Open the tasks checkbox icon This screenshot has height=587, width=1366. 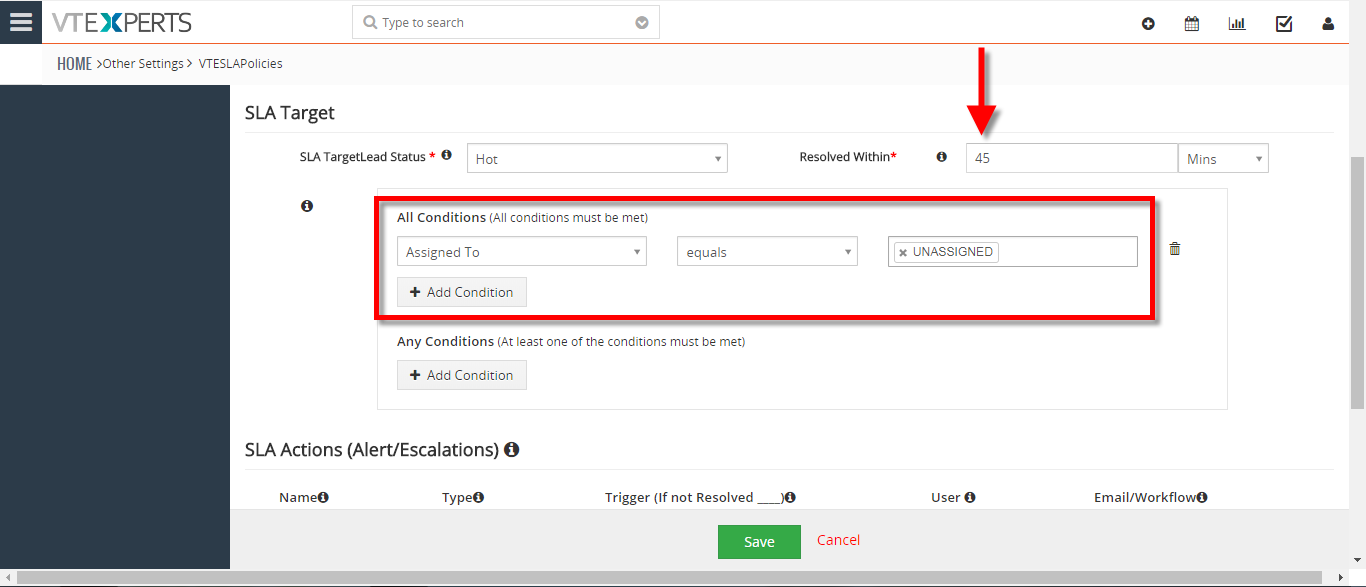(1284, 24)
